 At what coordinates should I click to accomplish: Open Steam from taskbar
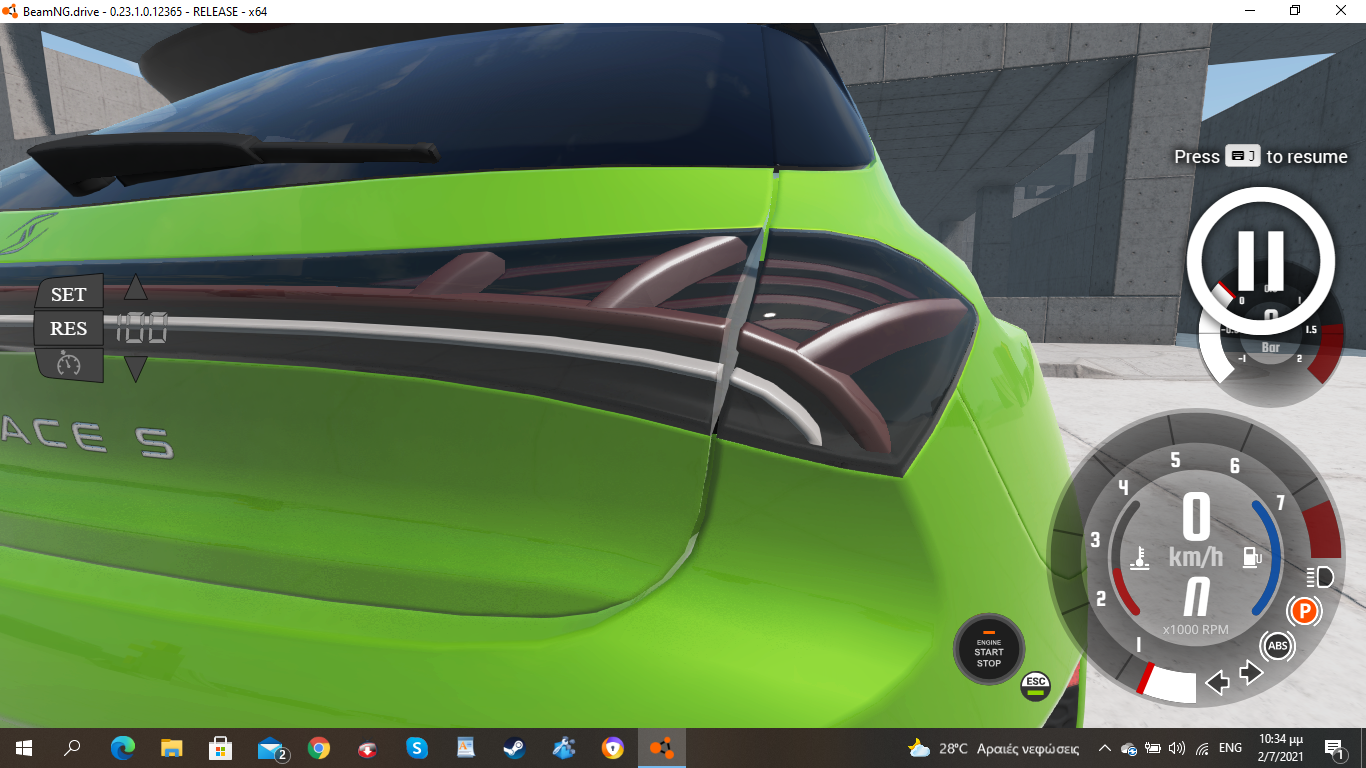click(515, 747)
